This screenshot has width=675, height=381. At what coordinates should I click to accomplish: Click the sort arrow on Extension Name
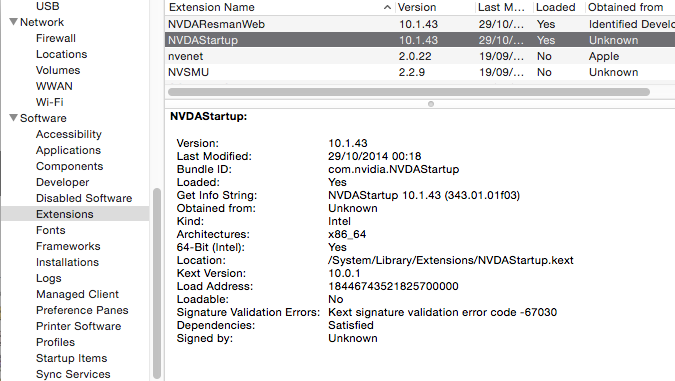(x=387, y=7)
